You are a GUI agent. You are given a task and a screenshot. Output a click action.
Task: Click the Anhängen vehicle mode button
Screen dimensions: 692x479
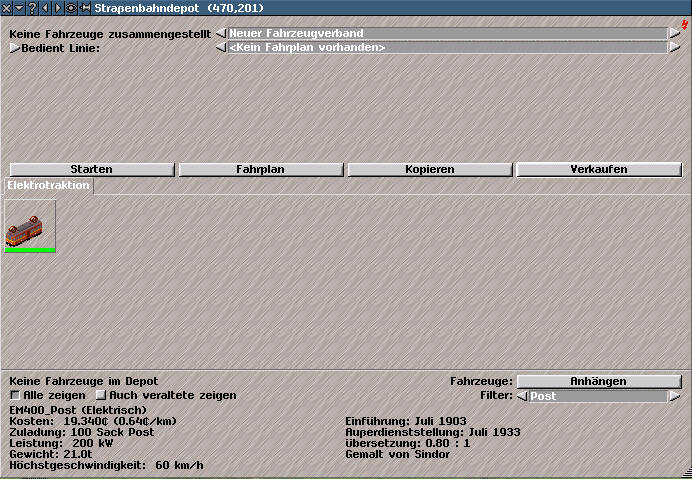[598, 381]
